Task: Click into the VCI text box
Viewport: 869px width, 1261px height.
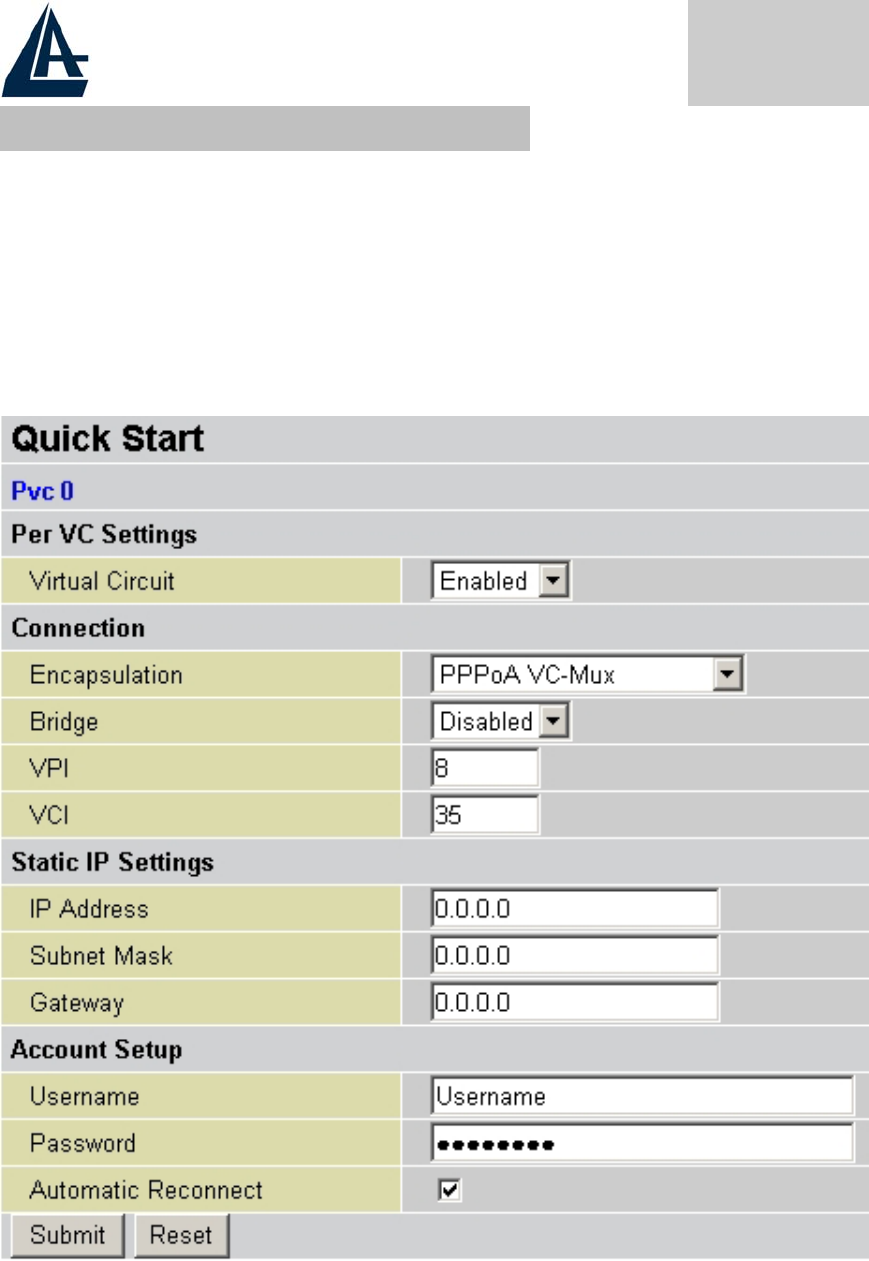Action: tap(486, 814)
